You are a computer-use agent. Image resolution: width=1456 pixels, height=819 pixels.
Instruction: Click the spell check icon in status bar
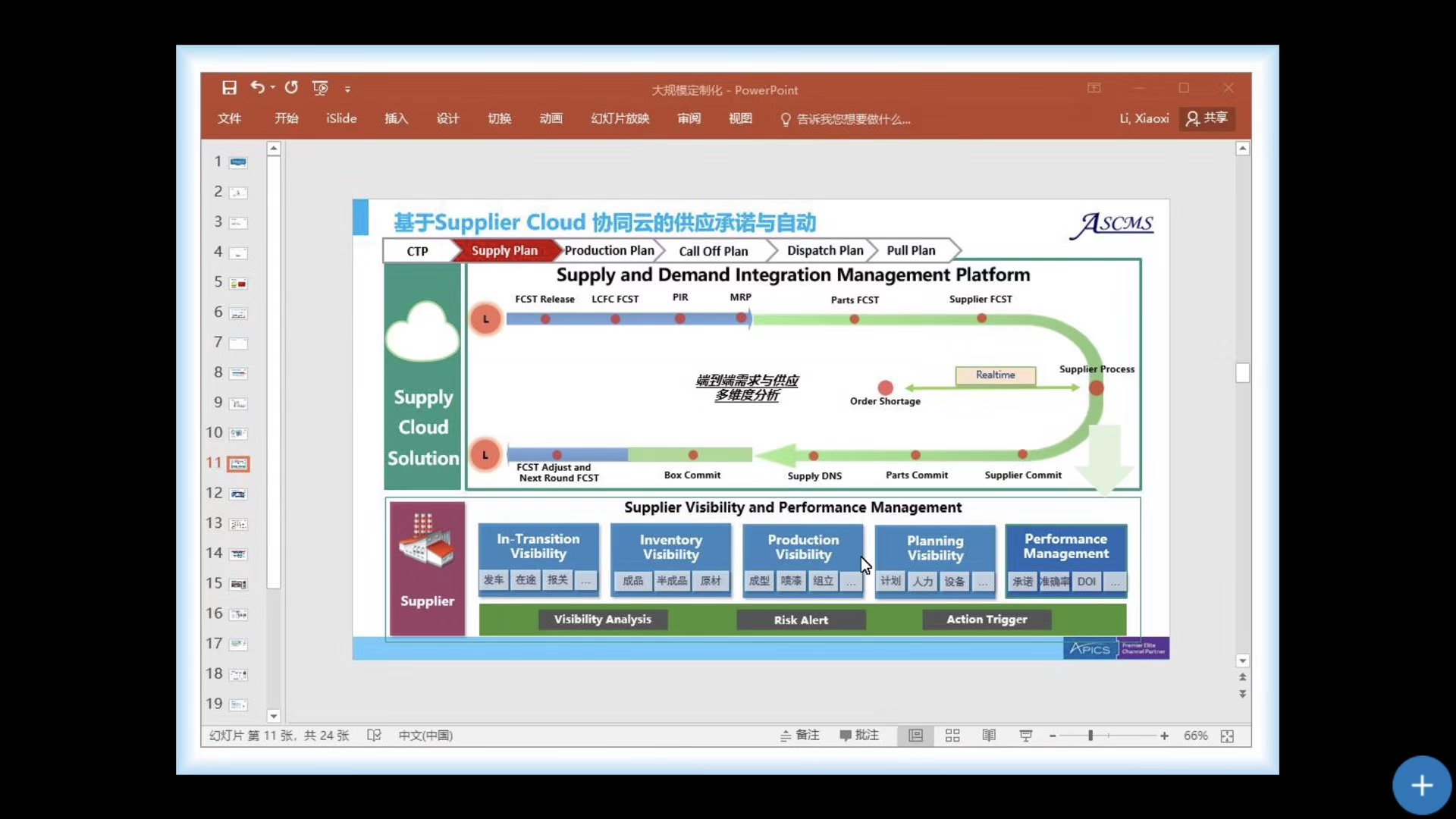[x=374, y=736]
